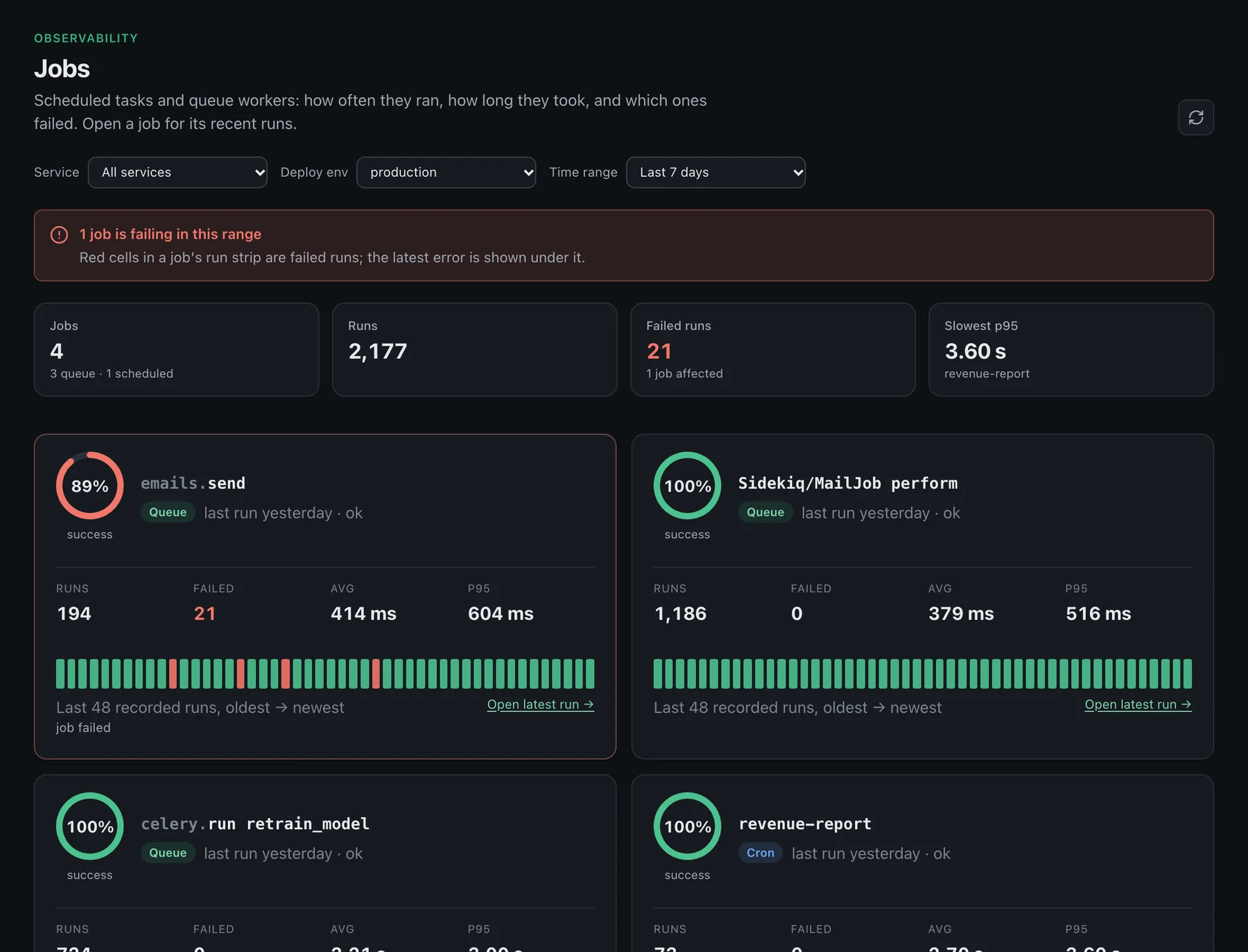Open latest run for emails.send
Image resolution: width=1248 pixels, height=952 pixels.
(540, 704)
